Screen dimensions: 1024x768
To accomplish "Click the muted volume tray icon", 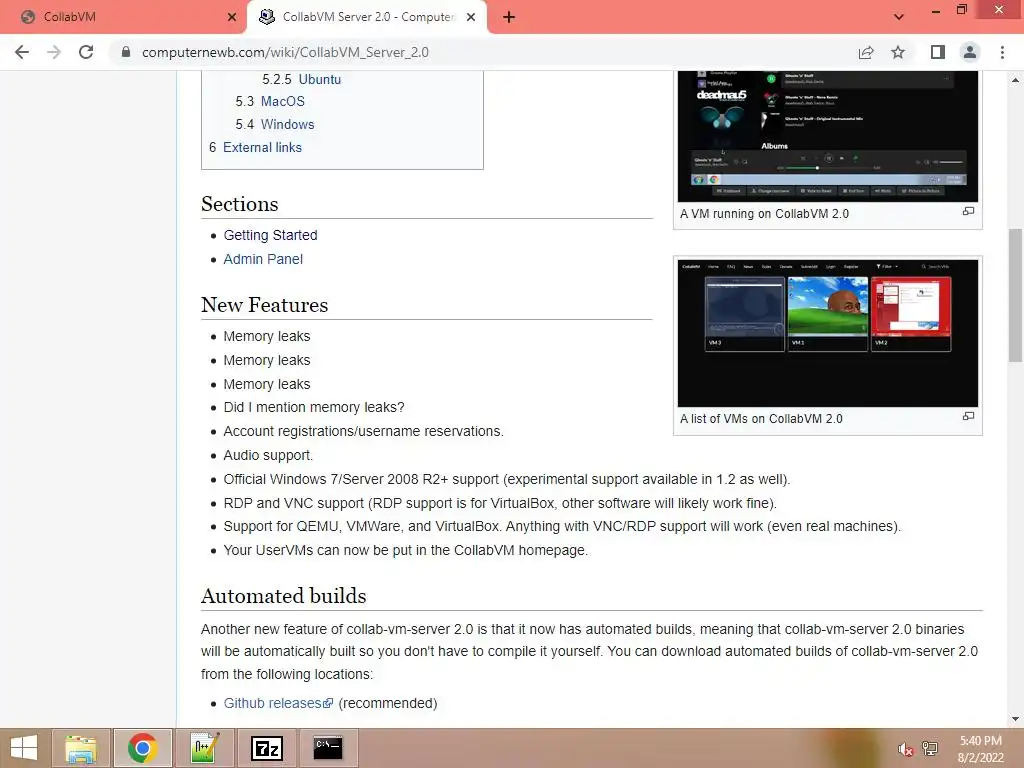I will (905, 749).
